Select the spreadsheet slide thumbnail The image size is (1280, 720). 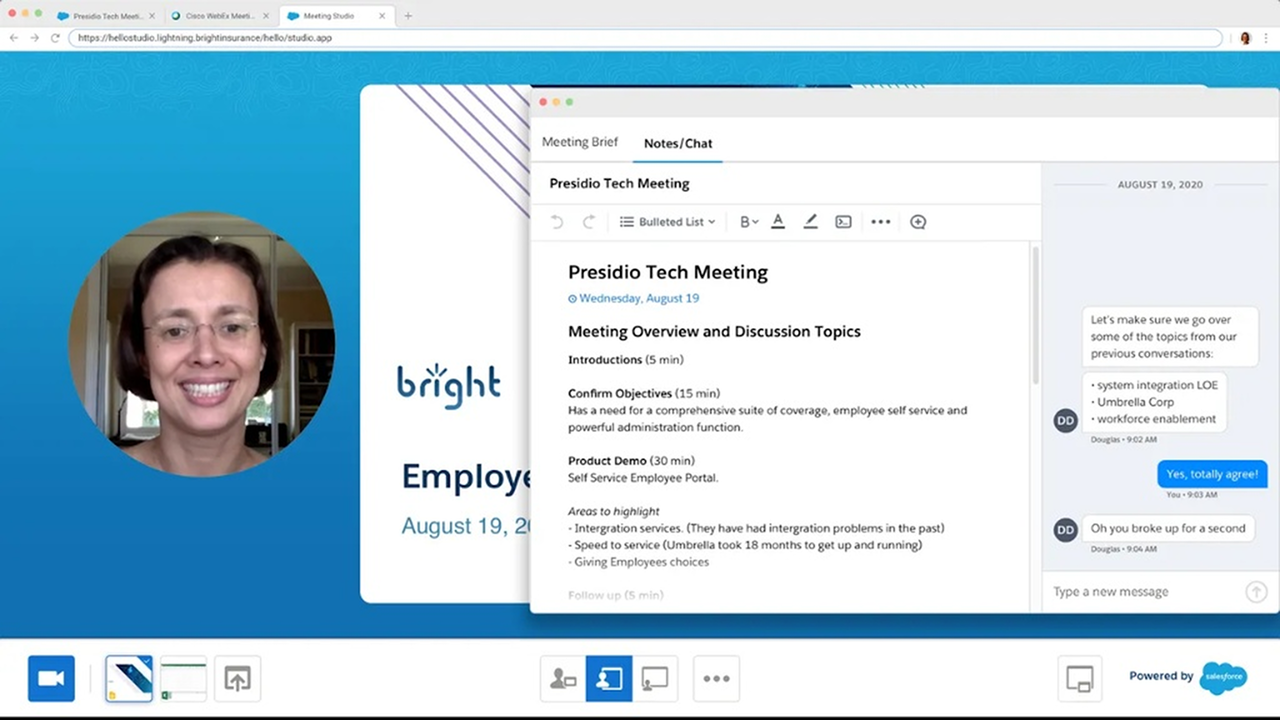click(183, 679)
